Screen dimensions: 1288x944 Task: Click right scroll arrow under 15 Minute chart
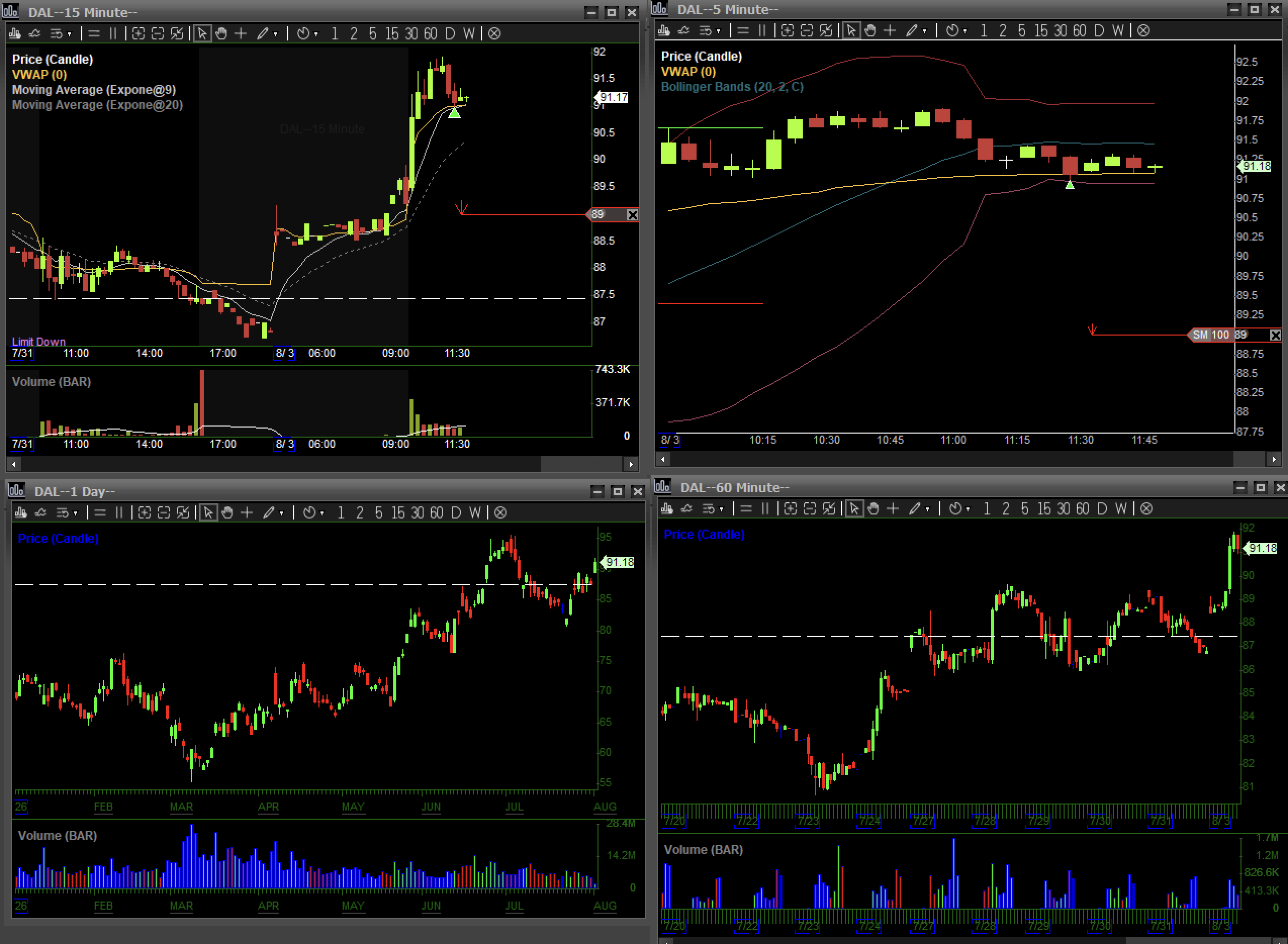coord(631,464)
